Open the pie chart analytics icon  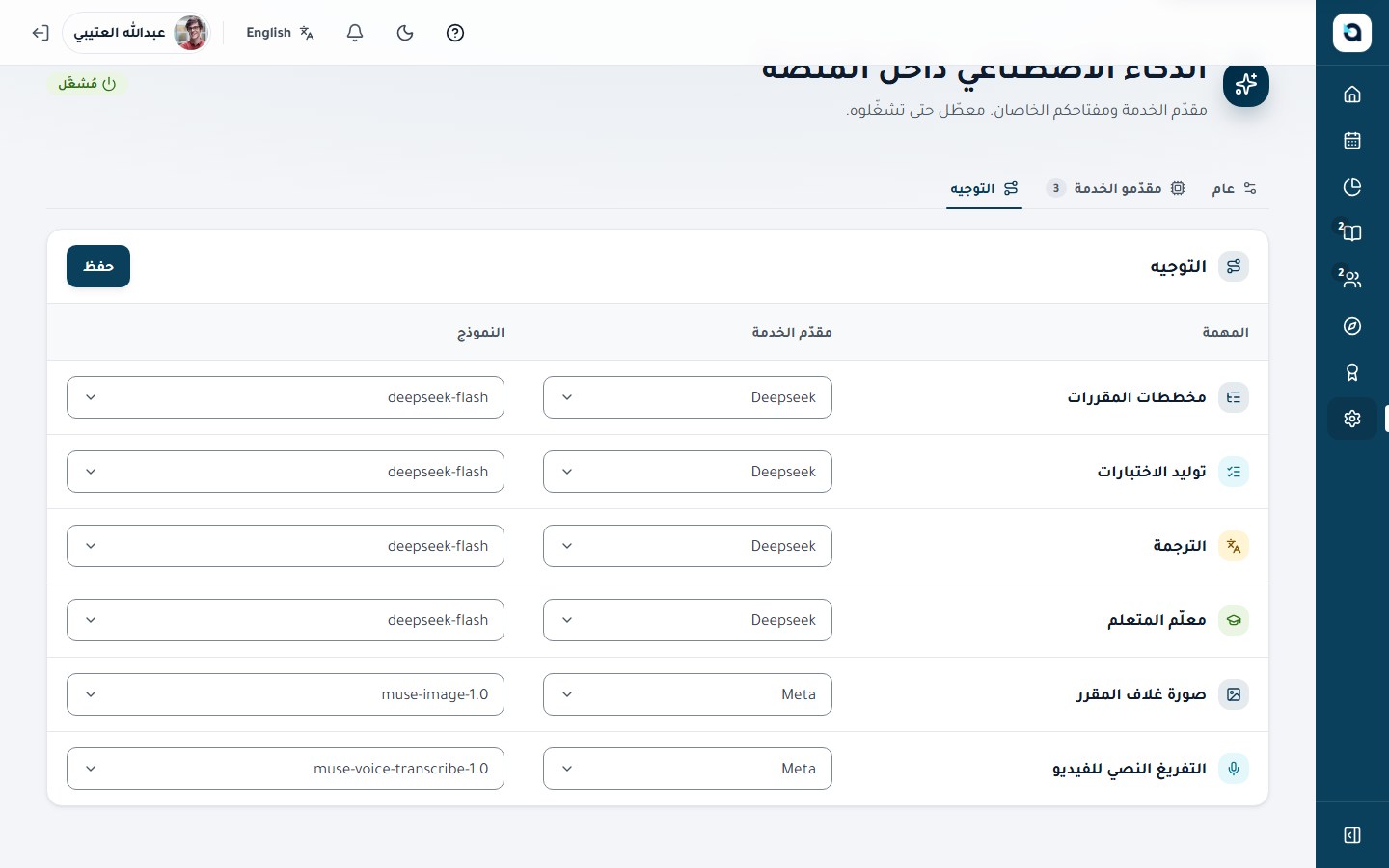pyautogui.click(x=1351, y=186)
